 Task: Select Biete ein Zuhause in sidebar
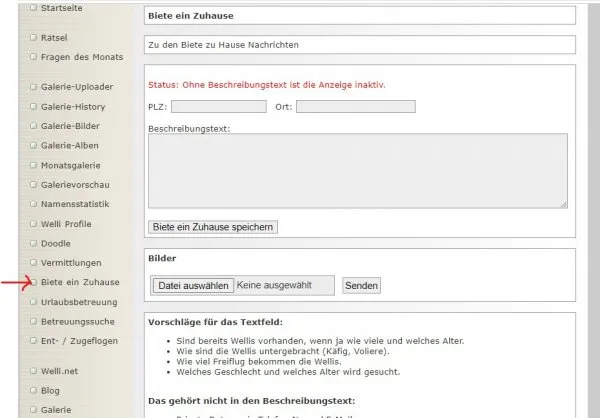pyautogui.click(x=80, y=282)
